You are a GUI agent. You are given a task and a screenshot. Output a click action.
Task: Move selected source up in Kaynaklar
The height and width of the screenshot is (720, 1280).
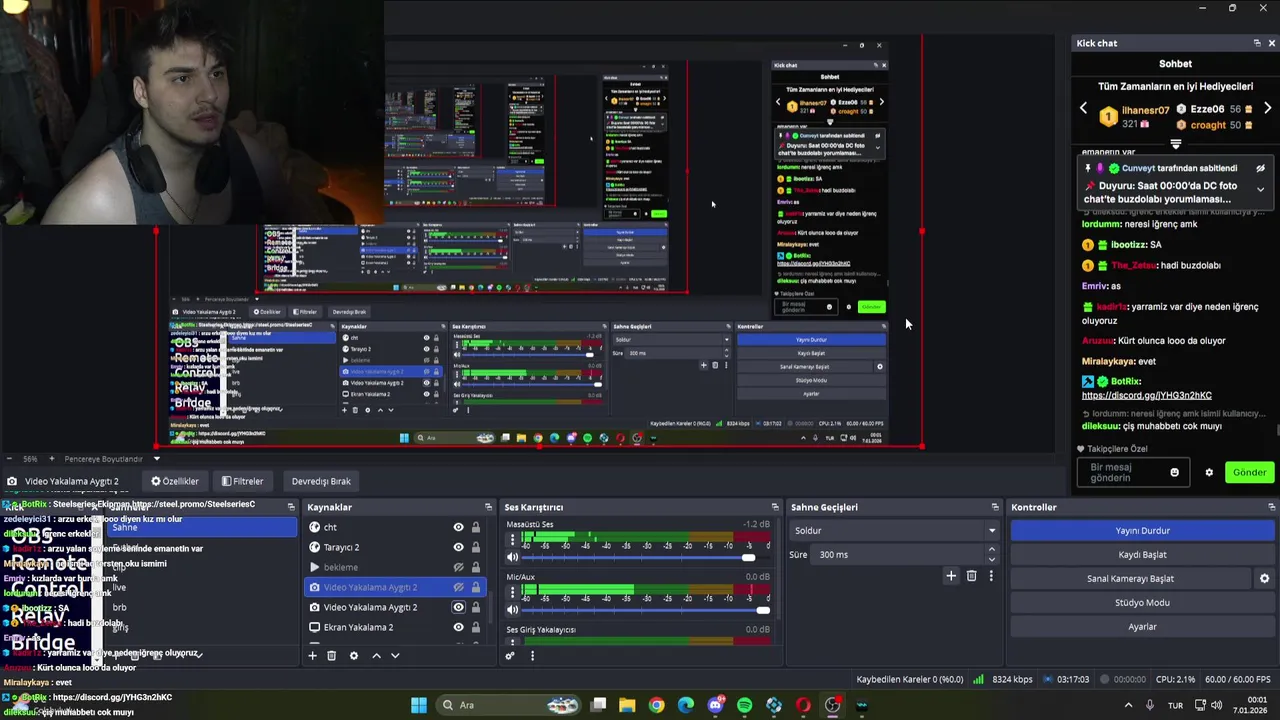pos(376,656)
